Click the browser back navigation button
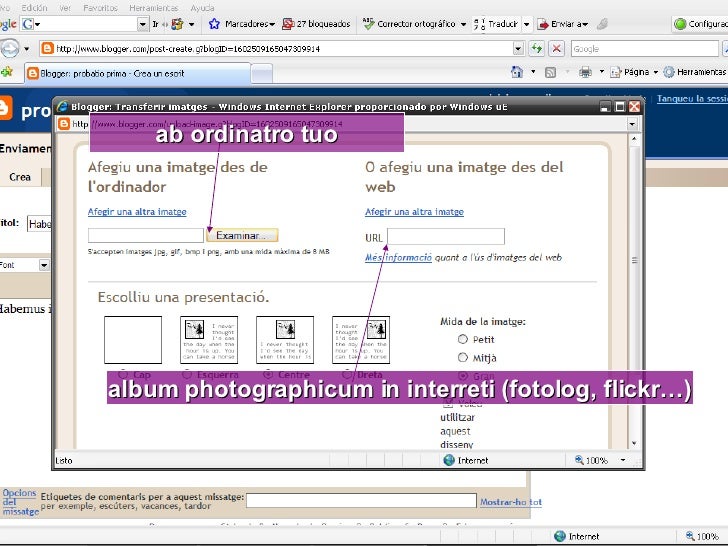728x546 pixels. point(10,48)
